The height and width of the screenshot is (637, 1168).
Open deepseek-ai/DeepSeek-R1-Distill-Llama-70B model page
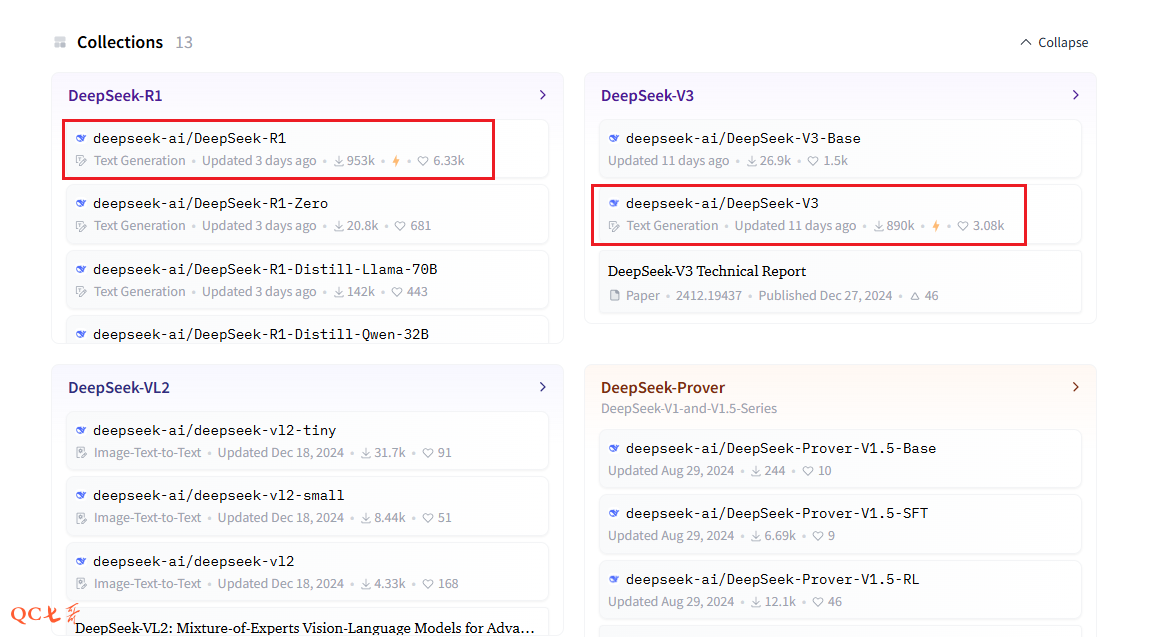pyautogui.click(x=265, y=269)
